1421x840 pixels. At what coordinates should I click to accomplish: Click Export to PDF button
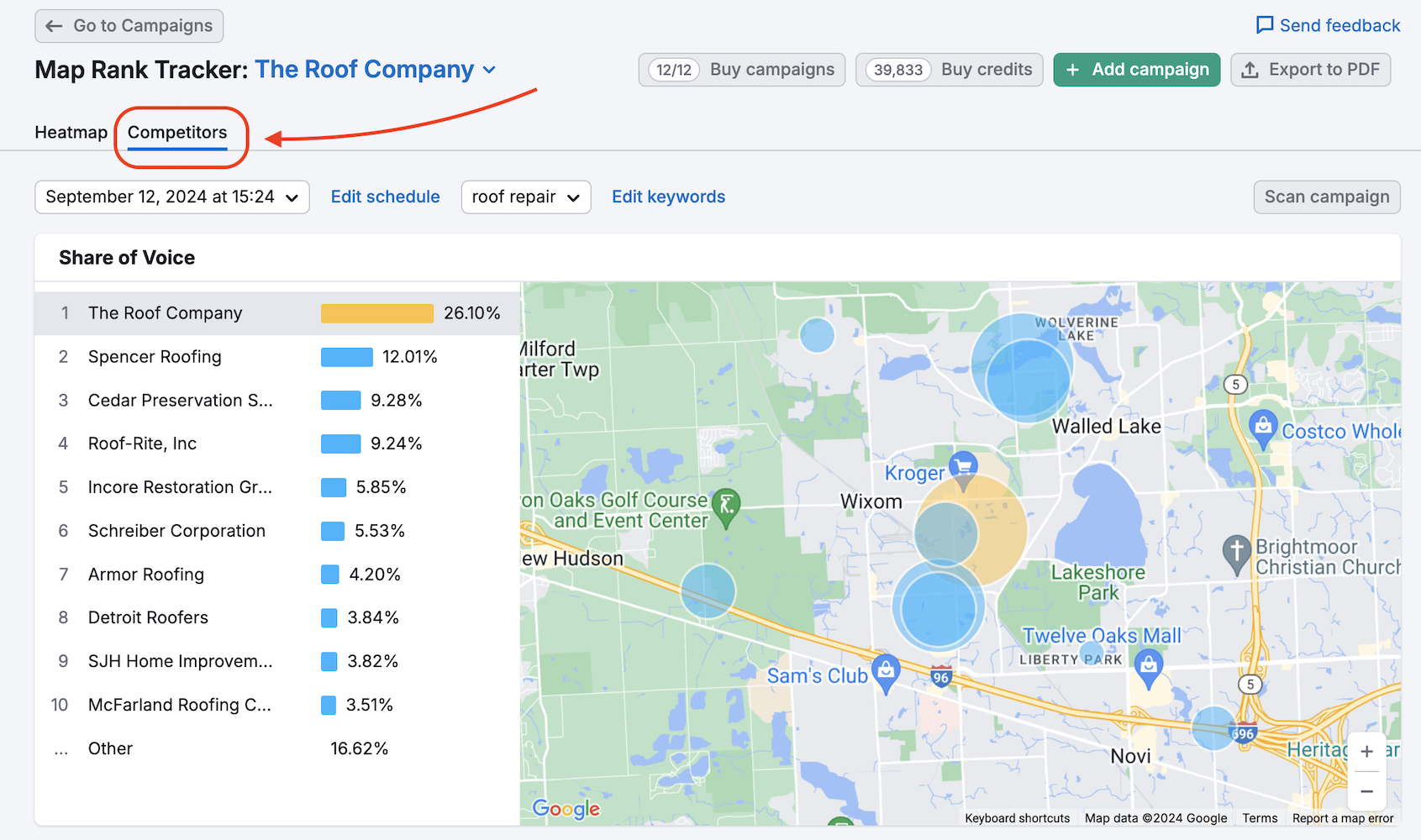tap(1311, 70)
